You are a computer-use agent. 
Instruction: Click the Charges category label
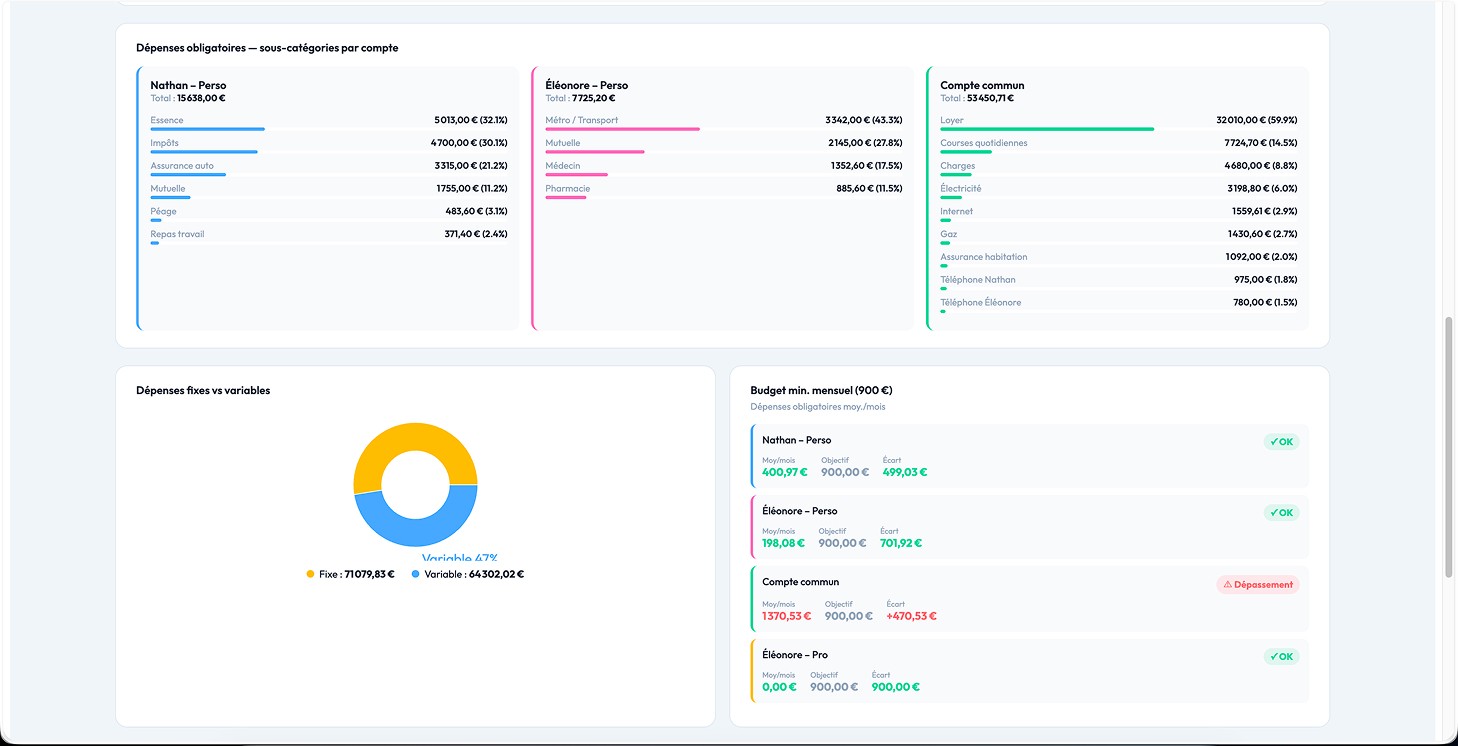point(957,166)
